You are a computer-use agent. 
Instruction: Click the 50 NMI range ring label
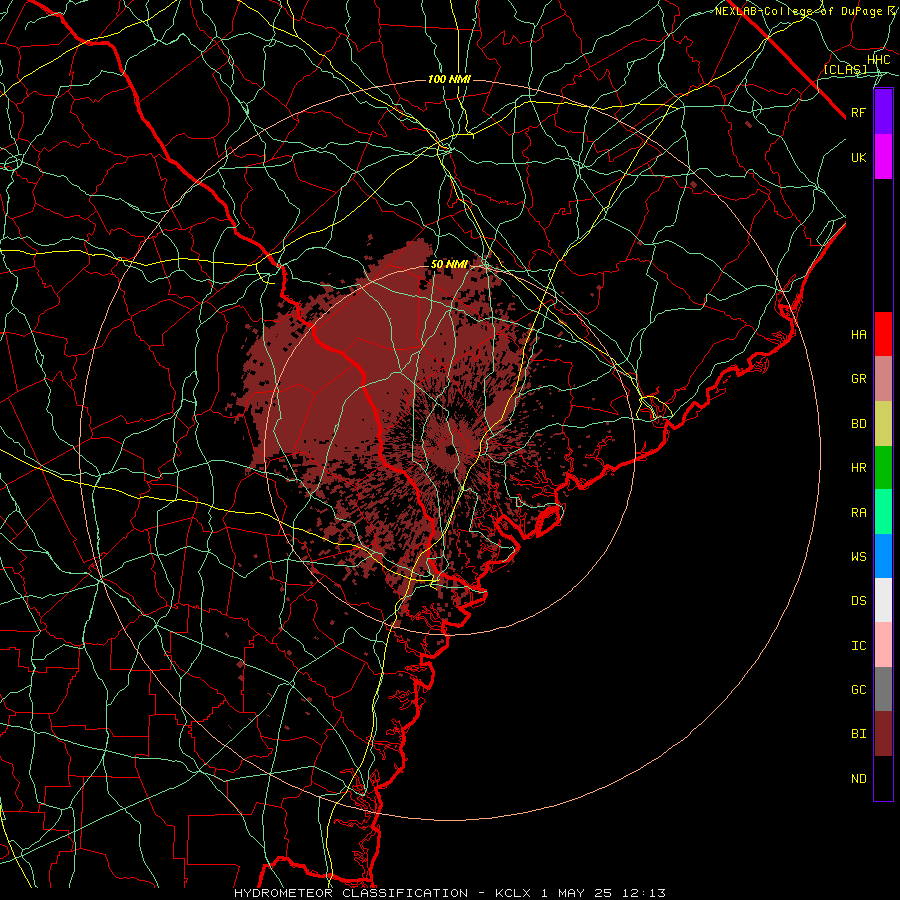click(x=449, y=265)
